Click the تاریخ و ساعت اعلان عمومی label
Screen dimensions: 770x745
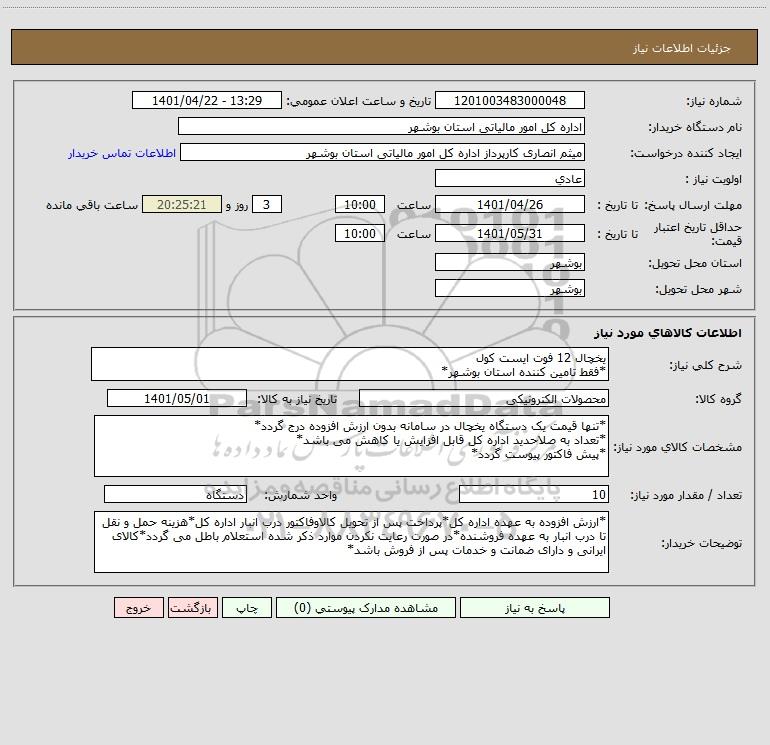358,102
